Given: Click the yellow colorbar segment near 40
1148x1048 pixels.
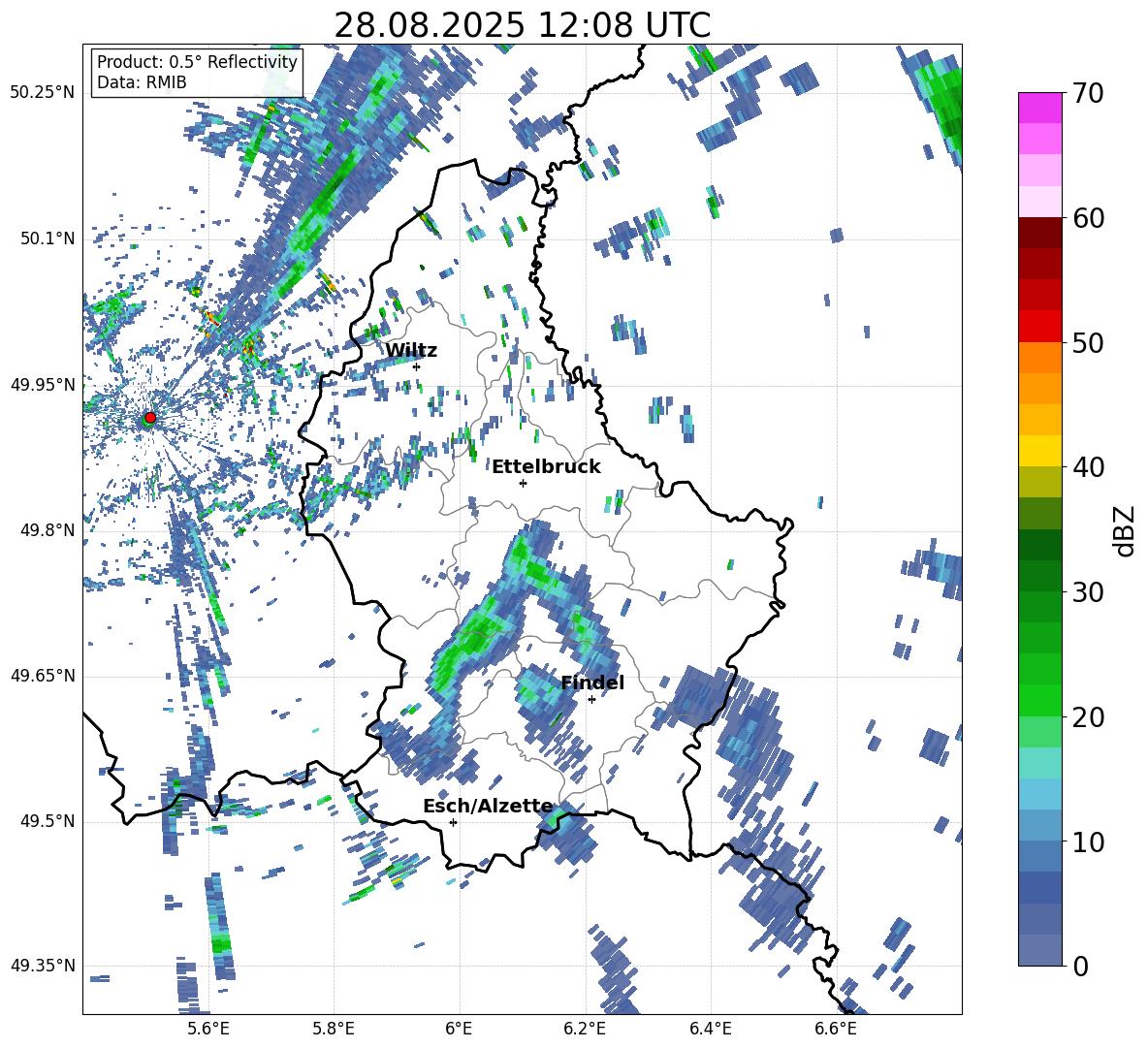Looking at the screenshot, I should click(x=1039, y=451).
